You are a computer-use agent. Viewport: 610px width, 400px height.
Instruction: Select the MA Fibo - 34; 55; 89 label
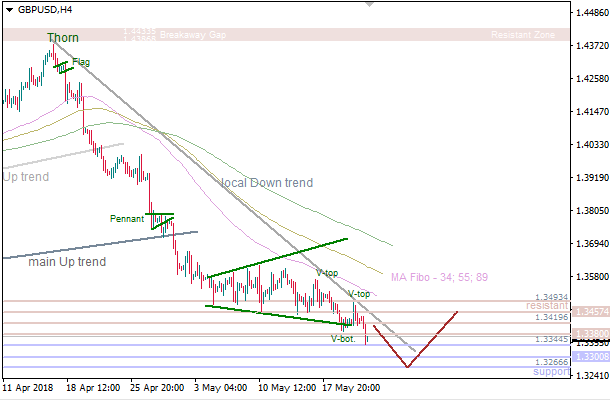tap(439, 277)
